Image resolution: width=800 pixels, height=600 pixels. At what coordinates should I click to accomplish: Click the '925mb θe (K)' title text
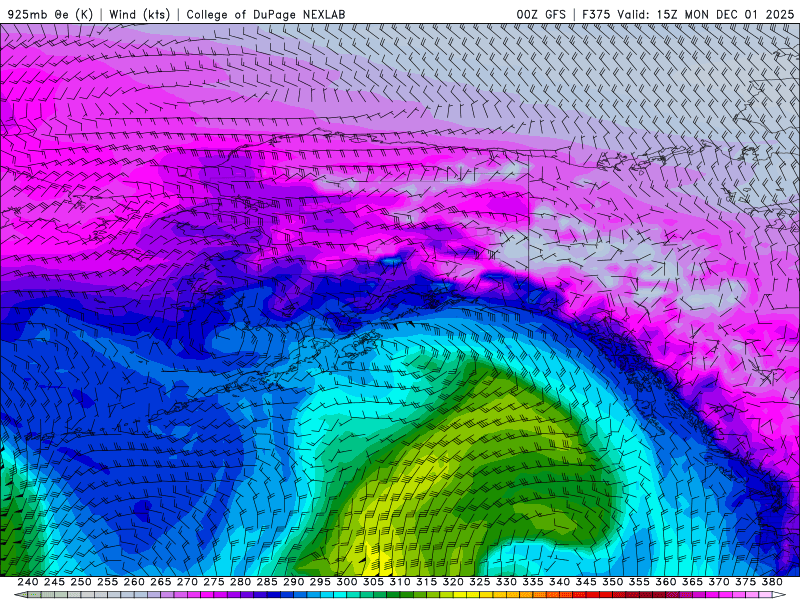(50, 14)
